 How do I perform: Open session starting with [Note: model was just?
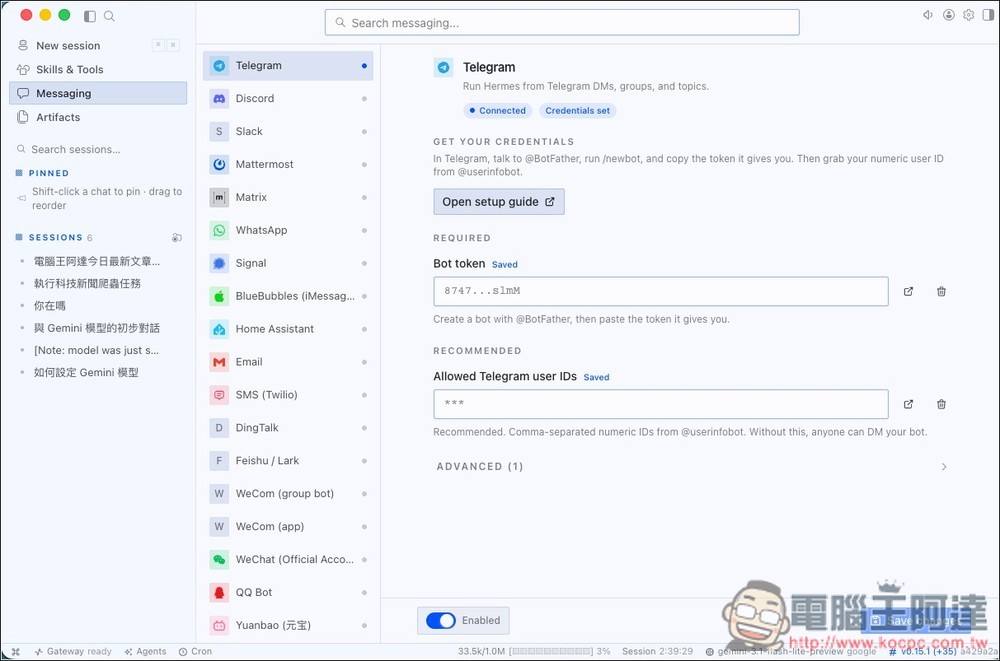click(98, 350)
